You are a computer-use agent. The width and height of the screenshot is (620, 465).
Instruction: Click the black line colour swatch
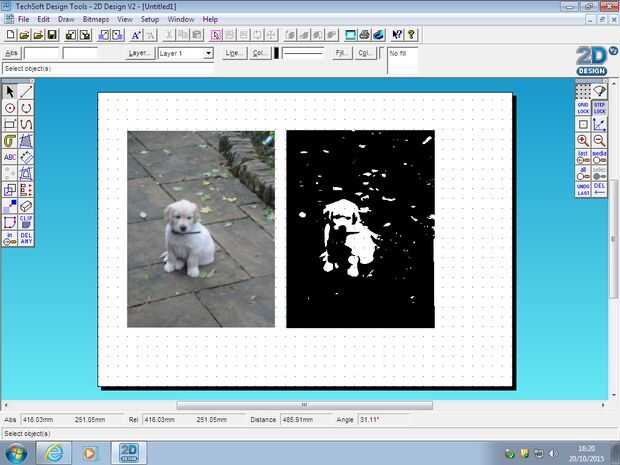[x=276, y=53]
